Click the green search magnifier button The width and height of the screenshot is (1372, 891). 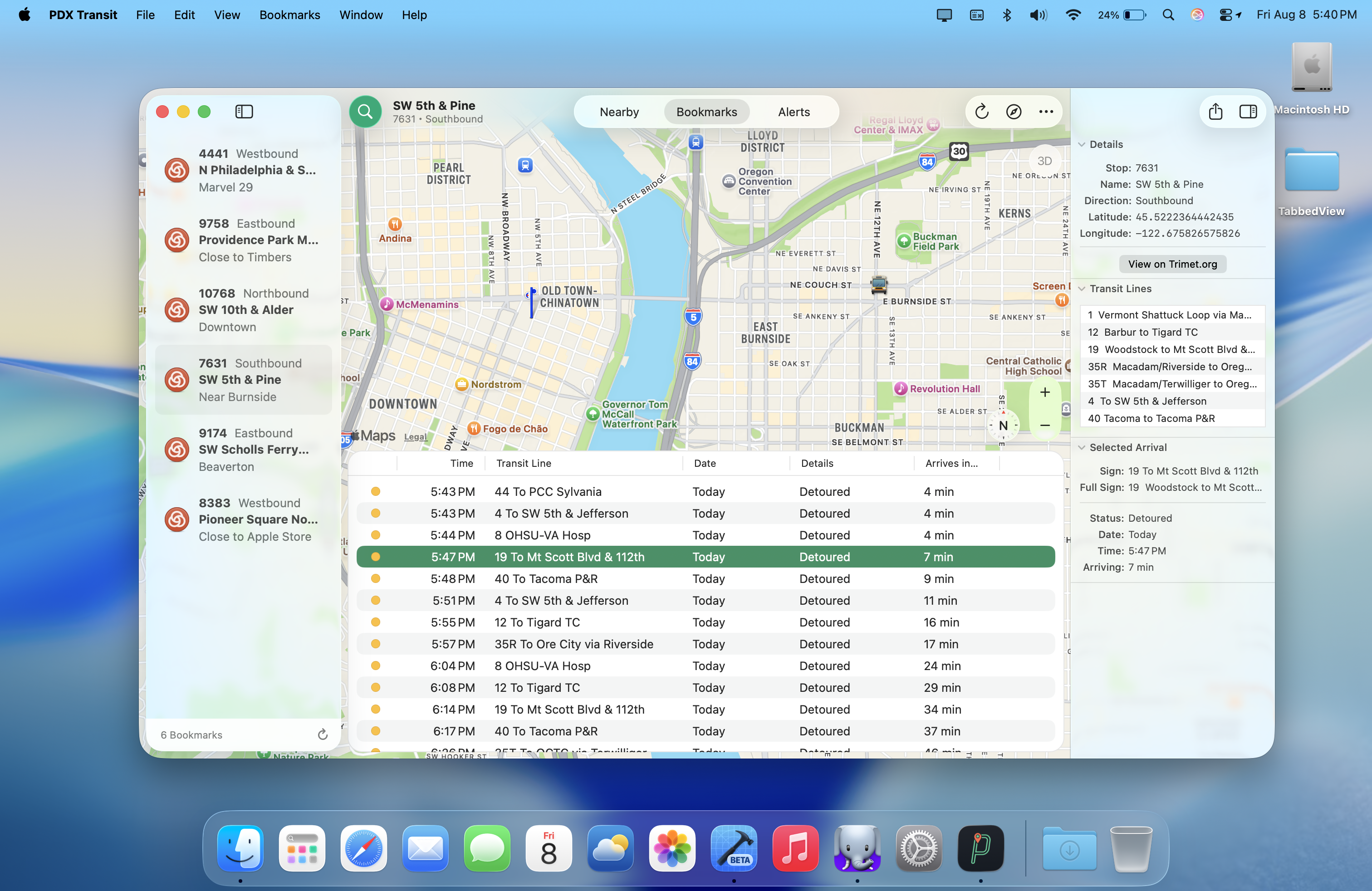tap(365, 111)
